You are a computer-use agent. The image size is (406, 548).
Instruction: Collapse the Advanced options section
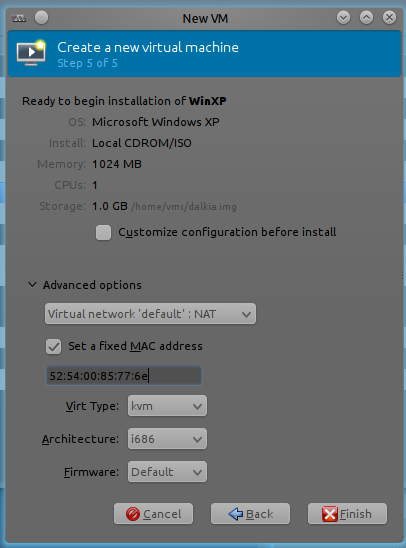pos(32,285)
